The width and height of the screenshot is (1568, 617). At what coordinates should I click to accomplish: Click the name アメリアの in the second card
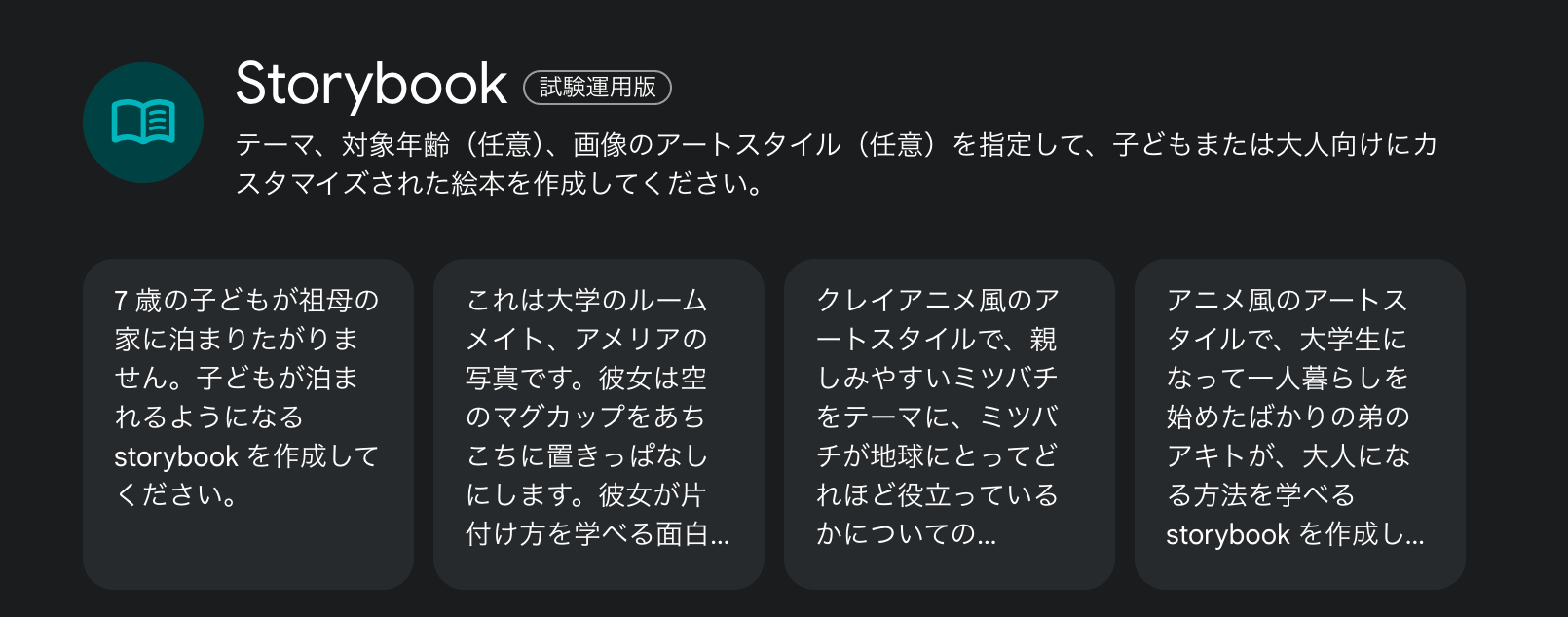(641, 340)
